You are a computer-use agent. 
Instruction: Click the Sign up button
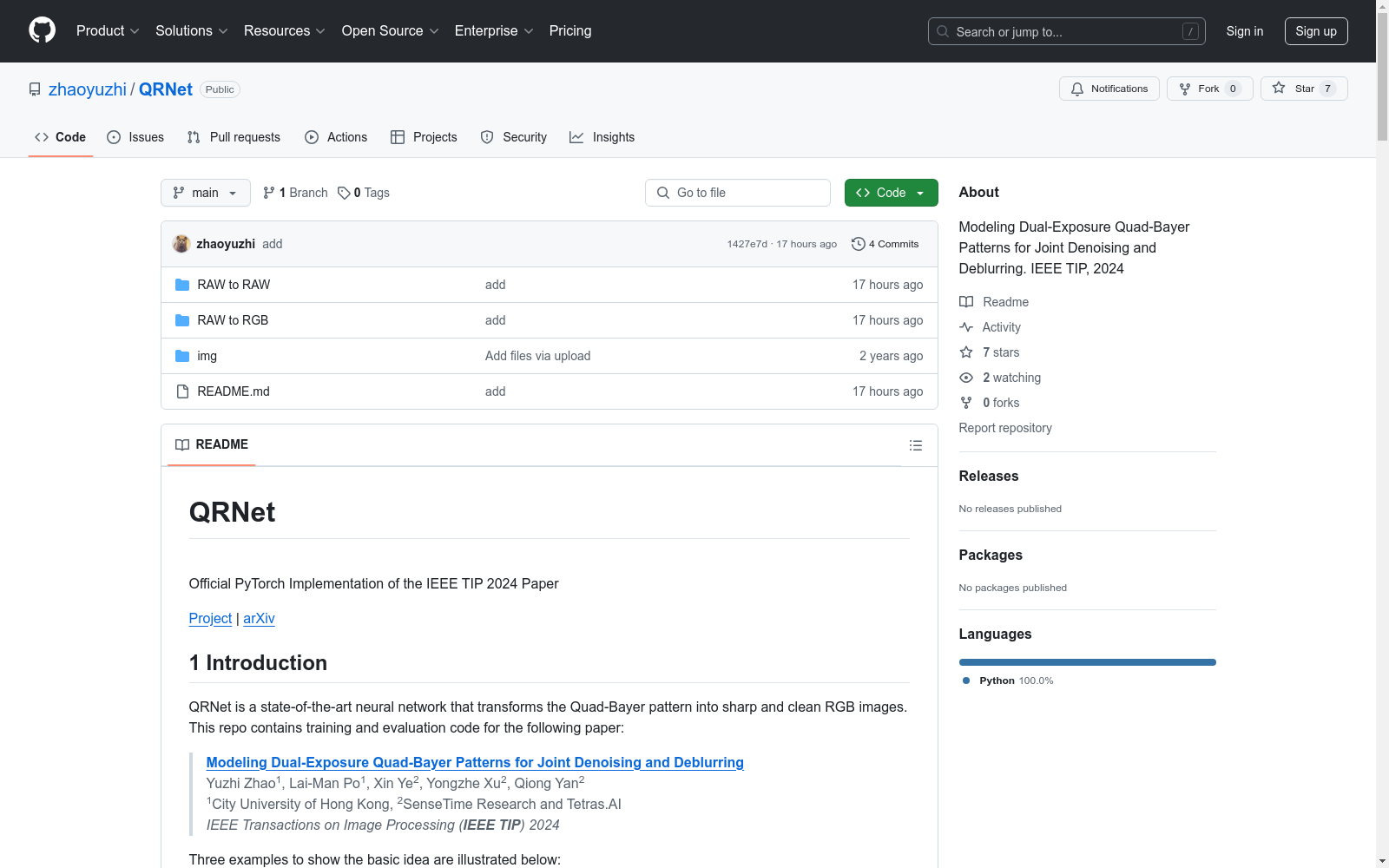[x=1316, y=31]
